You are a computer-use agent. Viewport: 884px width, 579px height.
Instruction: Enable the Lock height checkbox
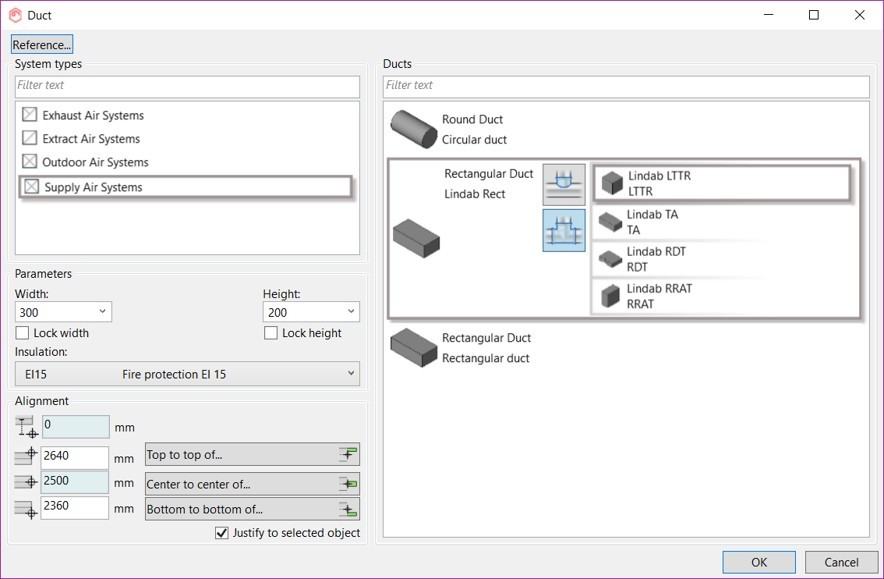(271, 333)
